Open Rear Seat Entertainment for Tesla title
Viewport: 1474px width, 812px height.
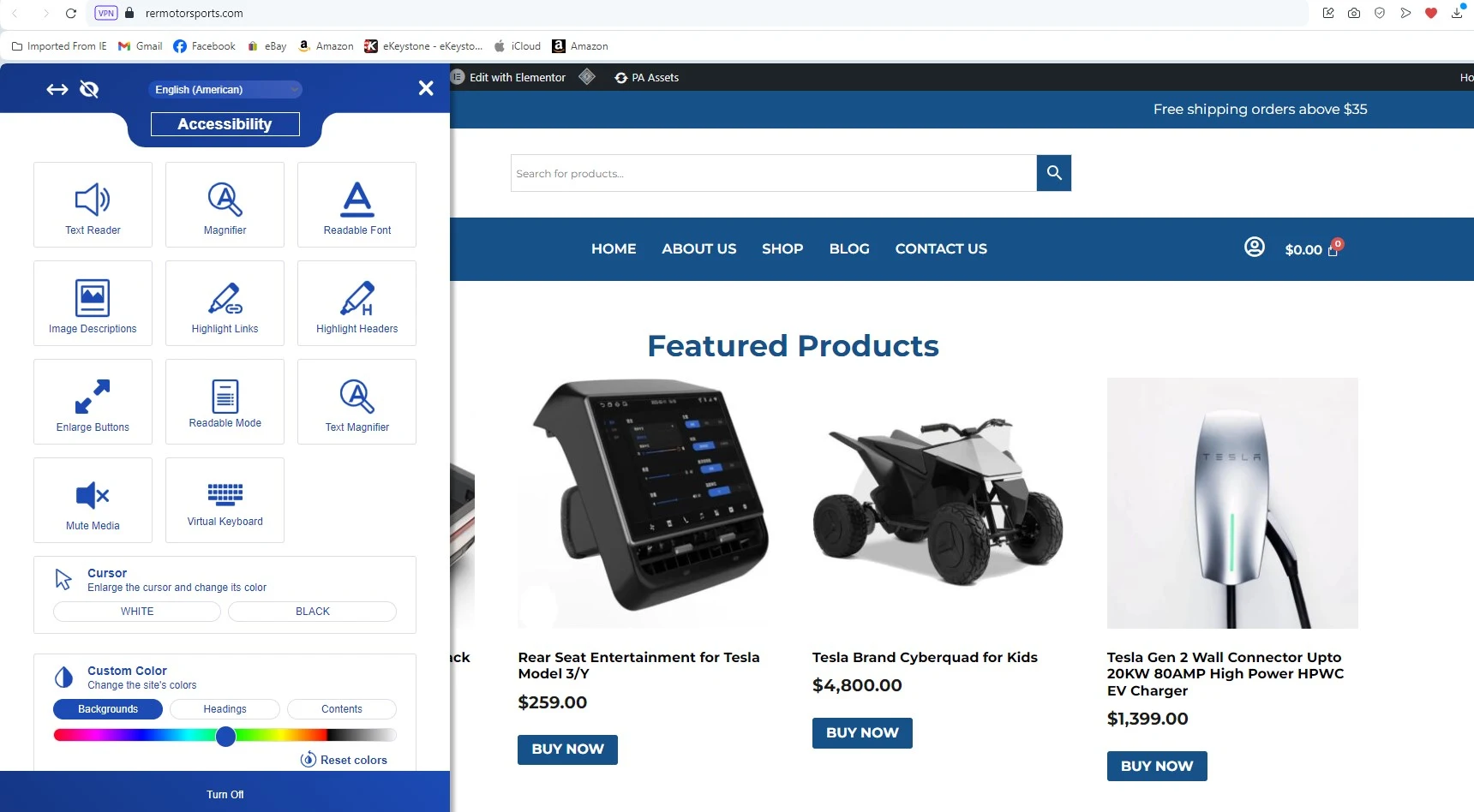(639, 666)
